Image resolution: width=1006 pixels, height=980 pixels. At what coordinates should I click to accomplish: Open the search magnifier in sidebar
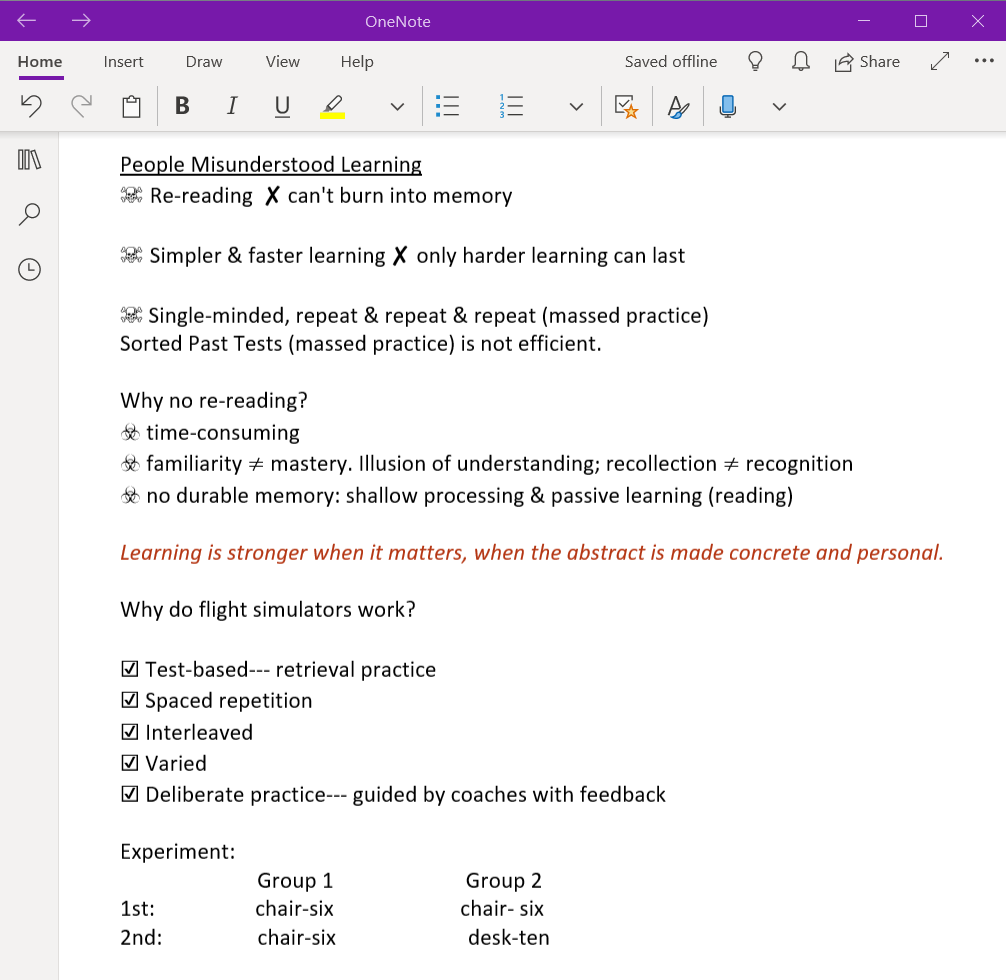30,214
